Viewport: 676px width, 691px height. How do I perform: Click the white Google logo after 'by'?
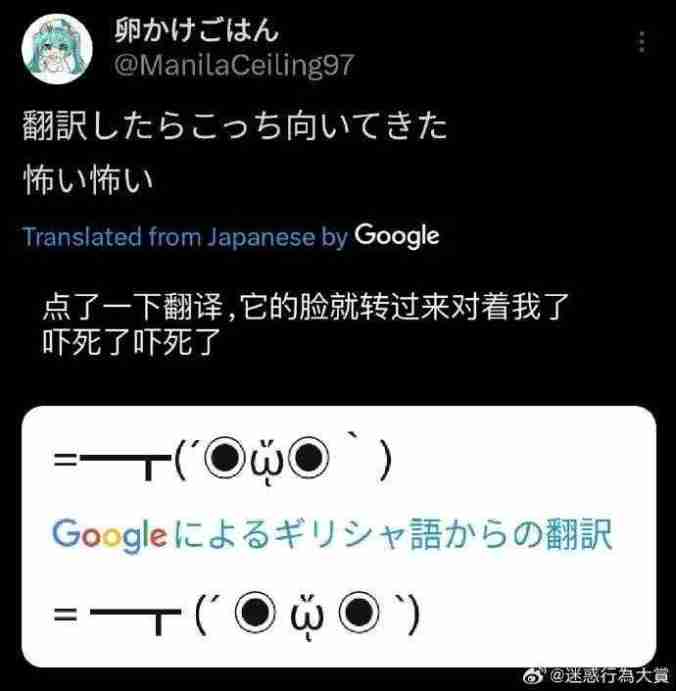[x=397, y=236]
